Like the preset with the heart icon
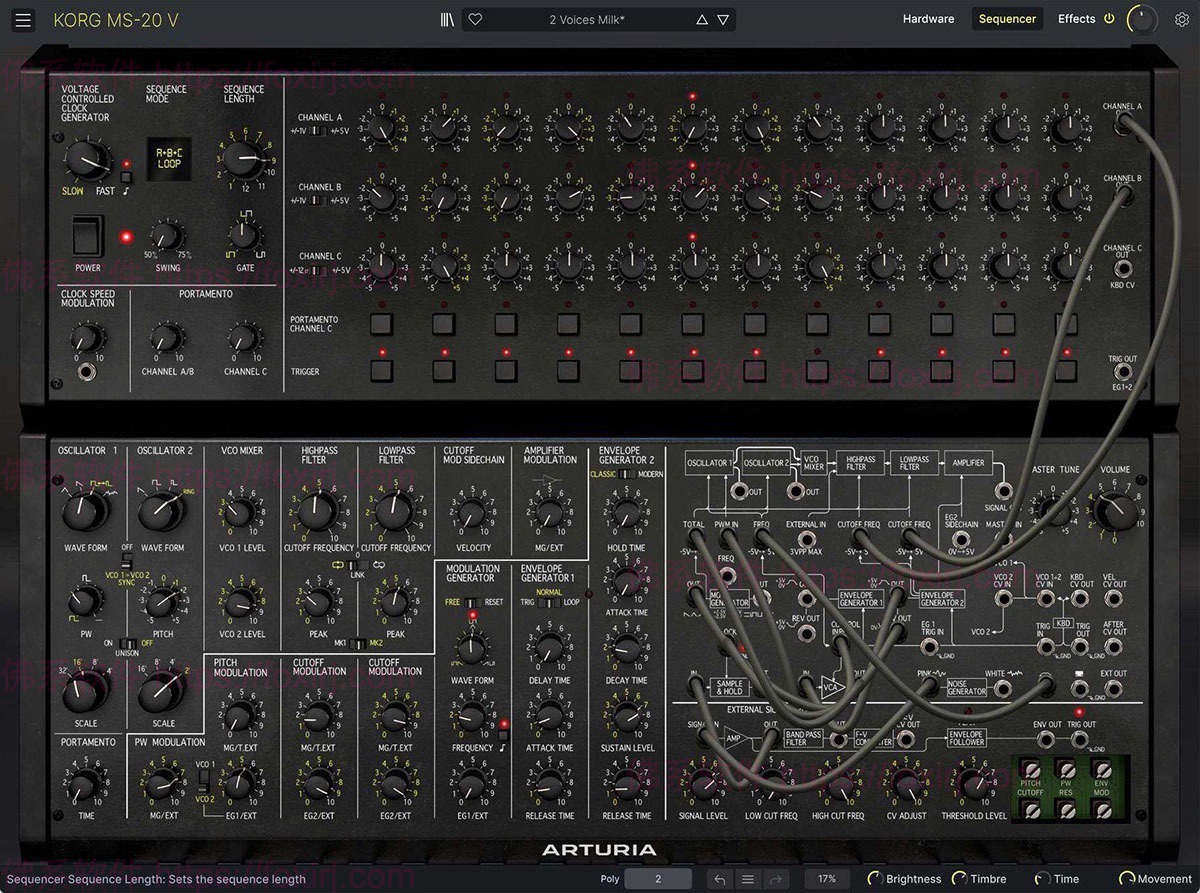Image resolution: width=1200 pixels, height=893 pixels. 475,19
